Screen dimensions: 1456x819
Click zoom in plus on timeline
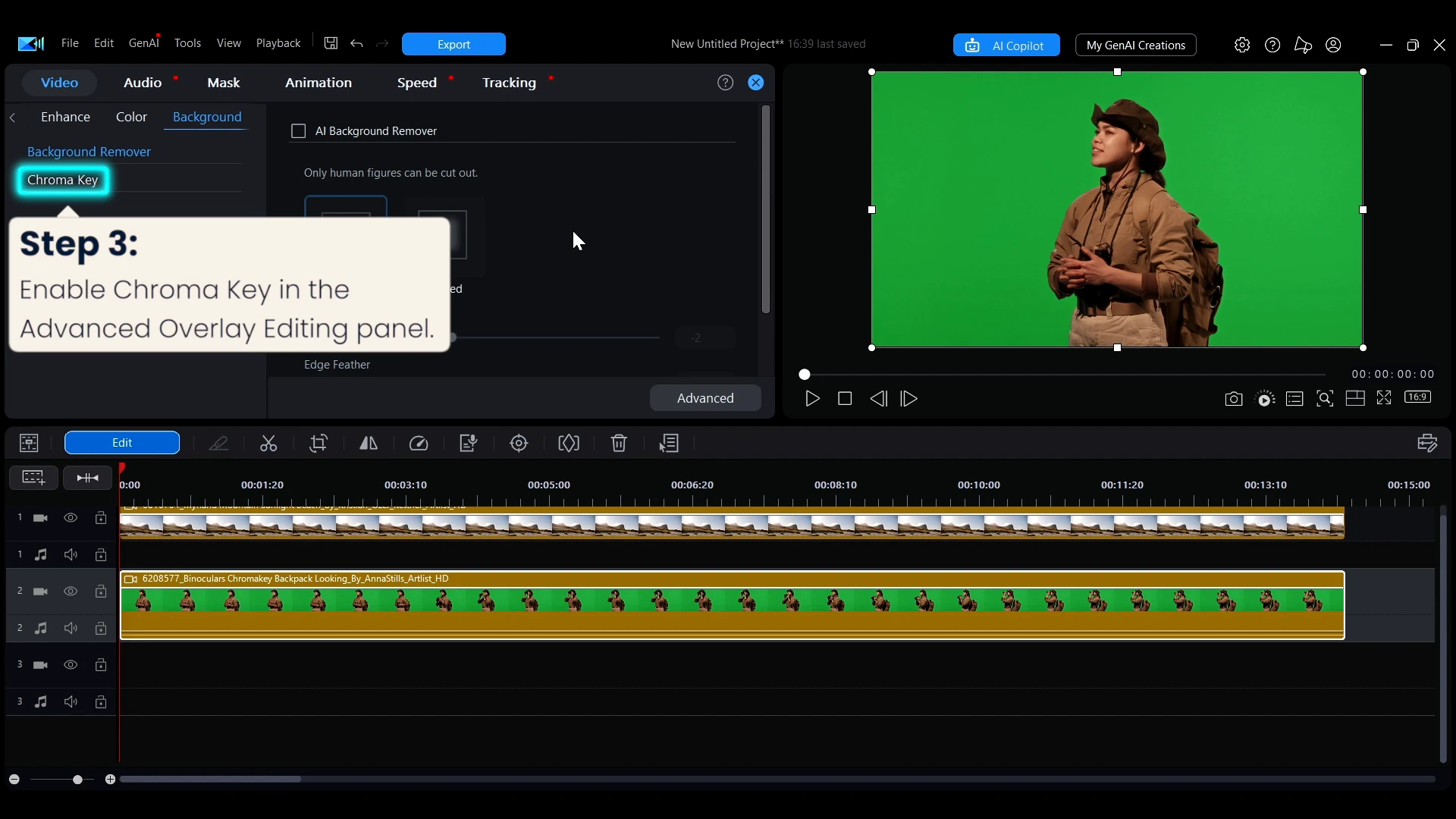(x=110, y=780)
